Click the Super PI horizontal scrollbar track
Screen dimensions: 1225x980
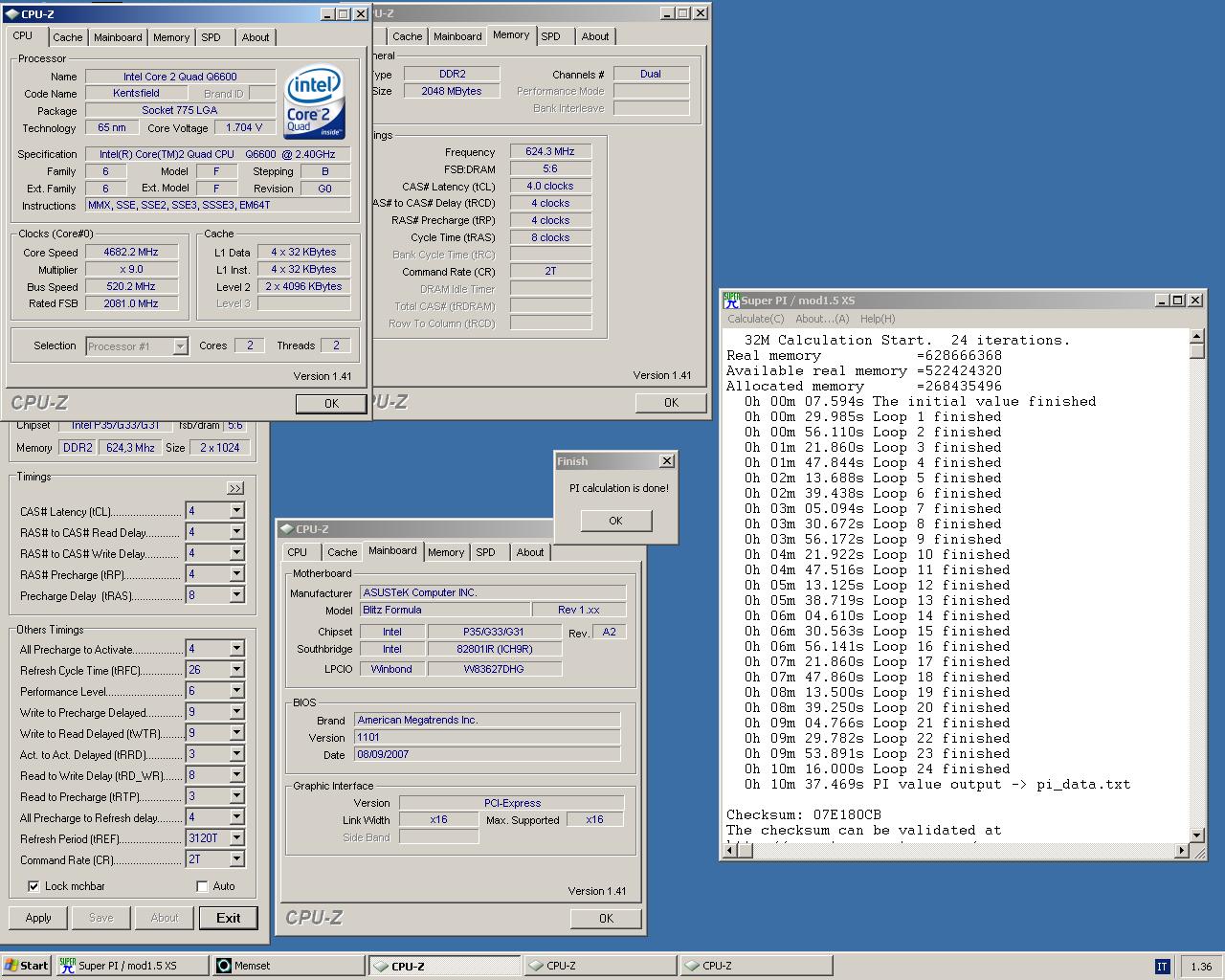(956, 851)
